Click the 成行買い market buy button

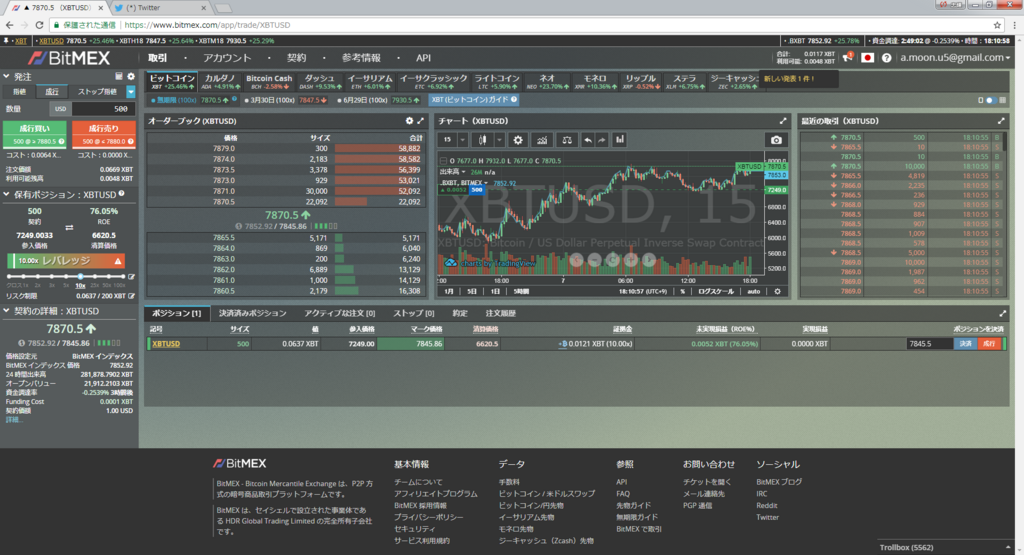click(x=35, y=135)
